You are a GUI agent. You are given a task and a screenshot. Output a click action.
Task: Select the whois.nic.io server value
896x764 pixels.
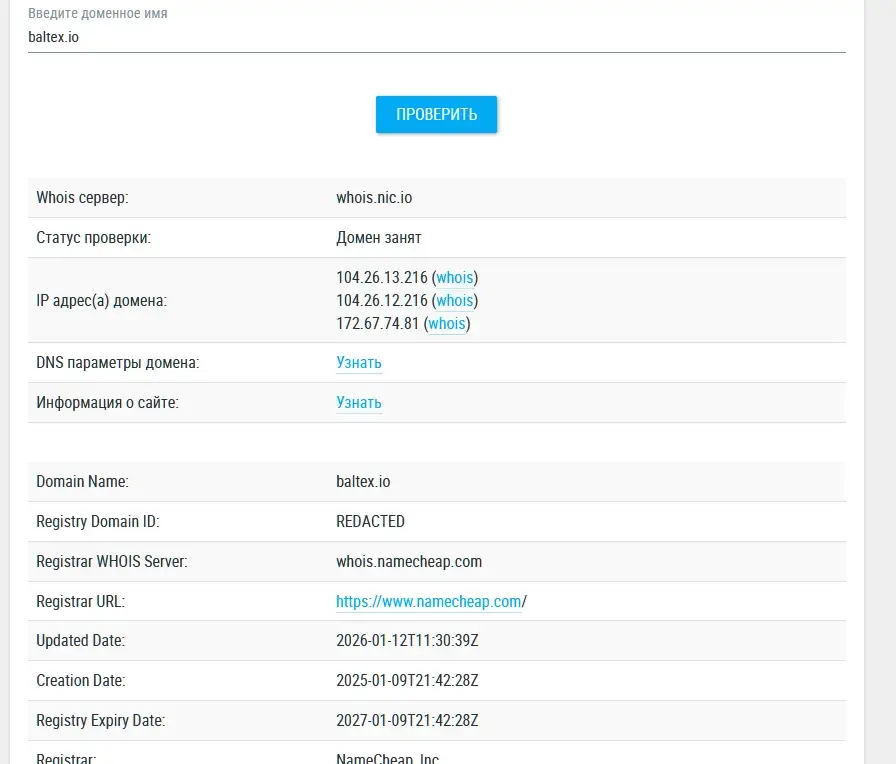pos(374,198)
